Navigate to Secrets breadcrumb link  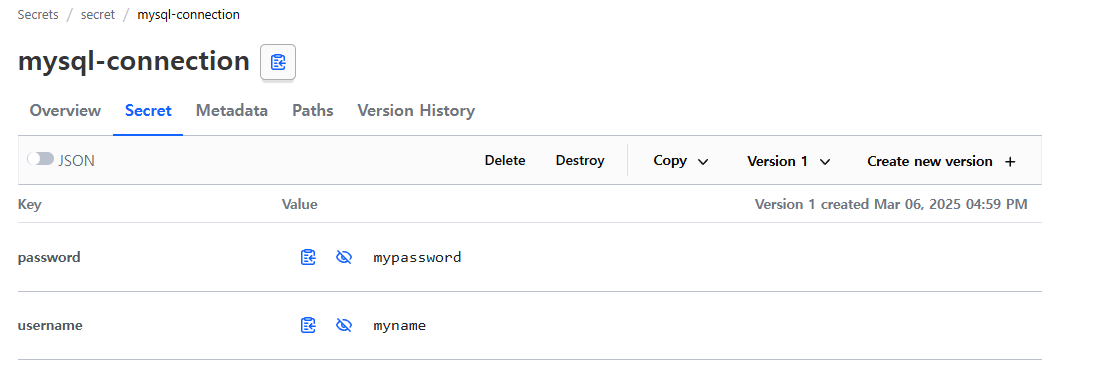click(38, 14)
